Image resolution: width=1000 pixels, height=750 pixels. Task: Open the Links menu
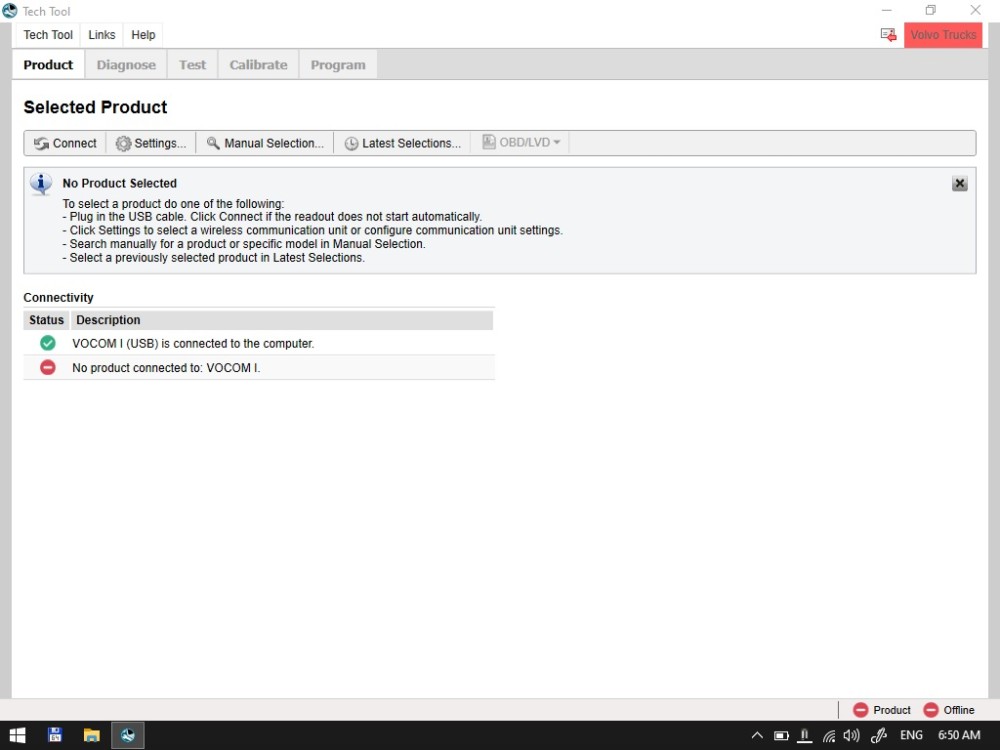tap(102, 35)
